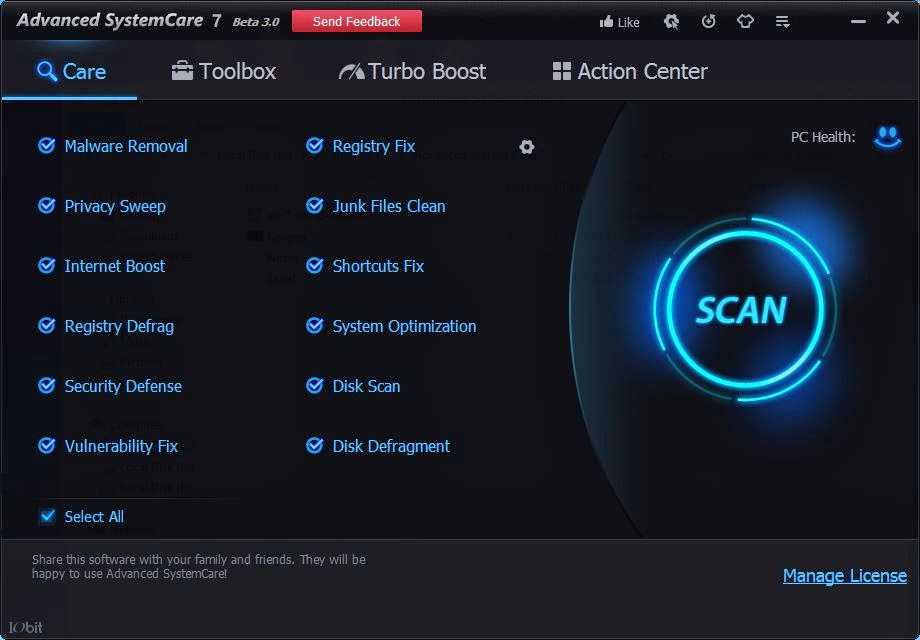
Task: Disable the Vulnerability Fix checkbox
Action: click(46, 445)
